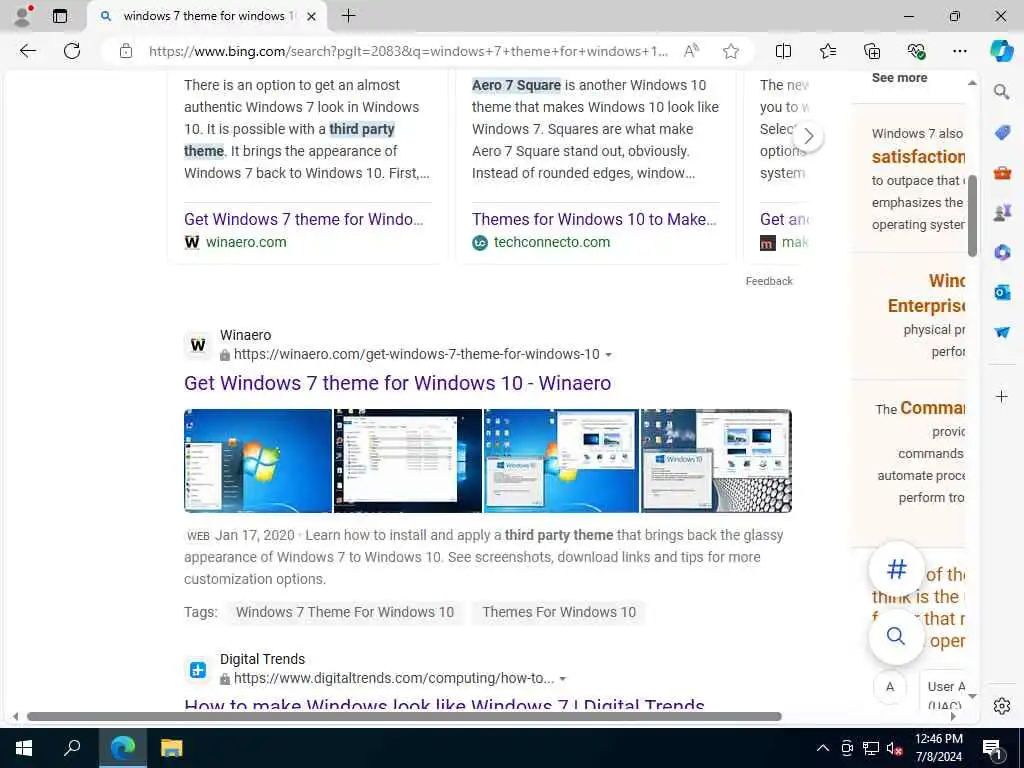Click the vertical scrollbar thumb
Screen dimensions: 1024x768
pos(972,216)
